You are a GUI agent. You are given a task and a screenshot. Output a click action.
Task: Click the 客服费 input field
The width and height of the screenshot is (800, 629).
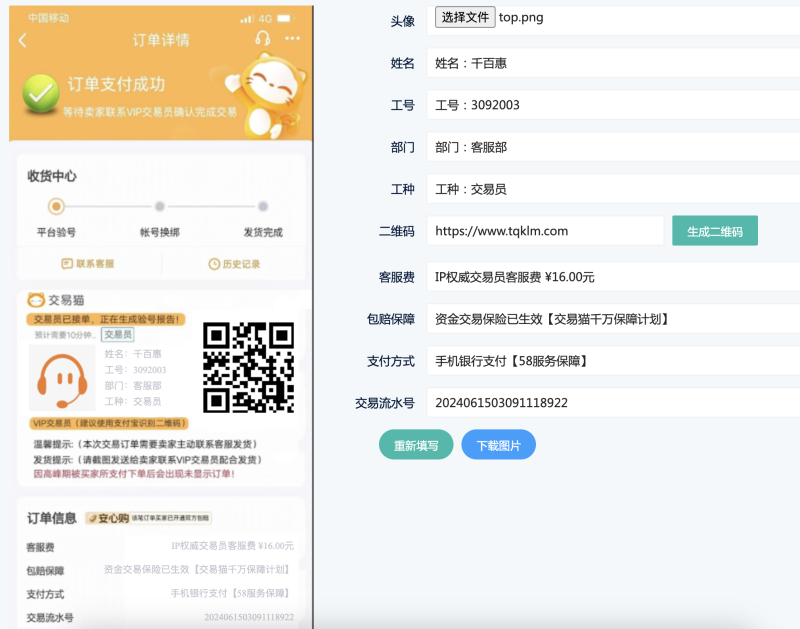(613, 277)
